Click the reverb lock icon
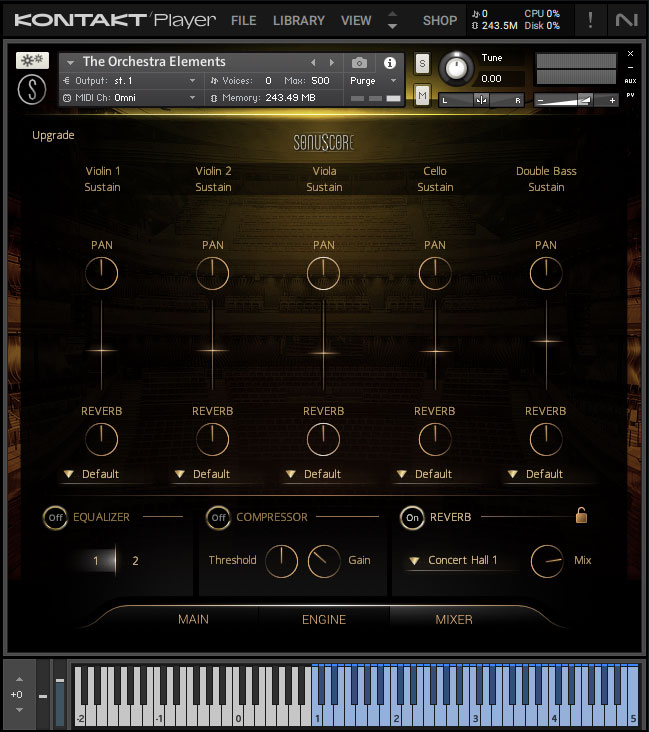This screenshot has height=732, width=649. coord(581,515)
